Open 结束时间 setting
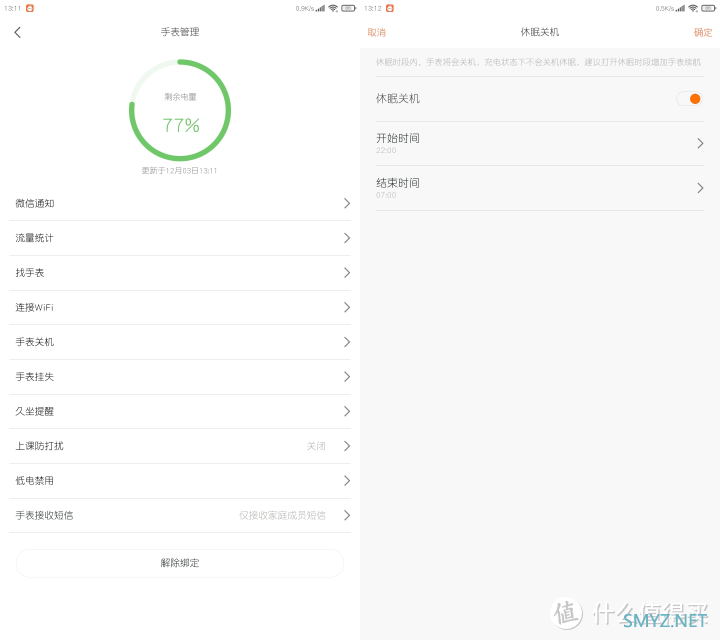720x640 pixels. pos(540,188)
